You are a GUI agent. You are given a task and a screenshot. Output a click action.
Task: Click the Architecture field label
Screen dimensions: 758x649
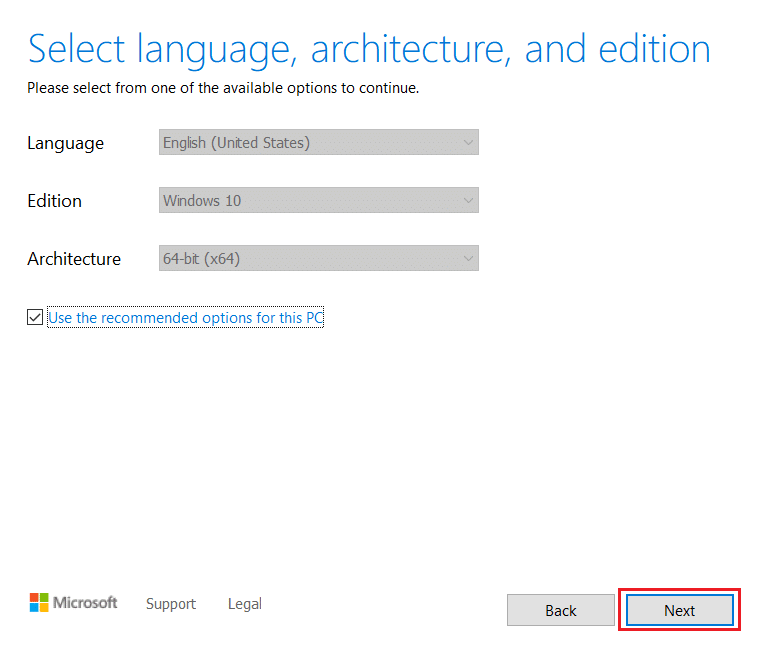point(74,259)
